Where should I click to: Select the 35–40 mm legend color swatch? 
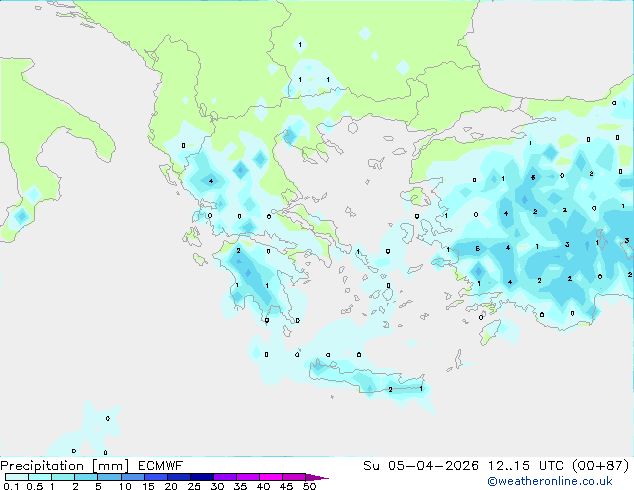click(x=248, y=477)
